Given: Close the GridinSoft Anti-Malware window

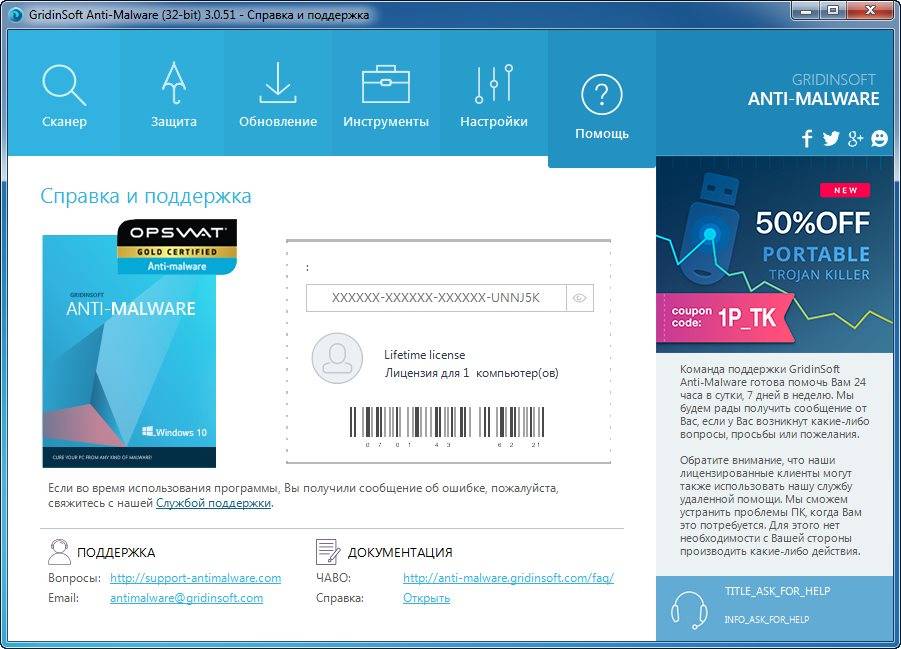Looking at the screenshot, I should click(x=870, y=10).
